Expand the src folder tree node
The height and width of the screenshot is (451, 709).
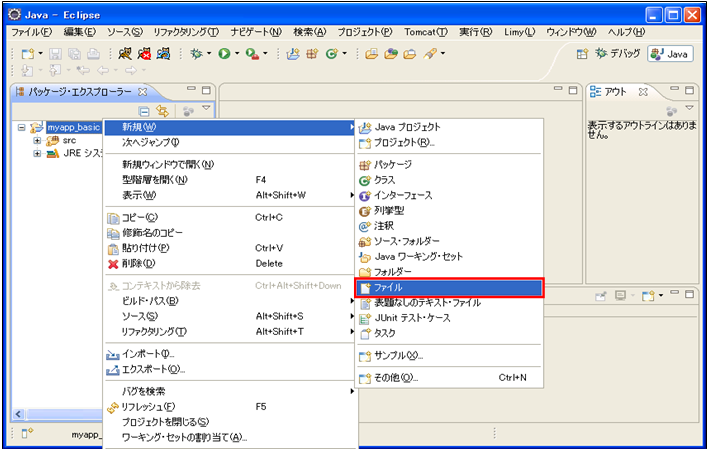pyautogui.click(x=37, y=141)
